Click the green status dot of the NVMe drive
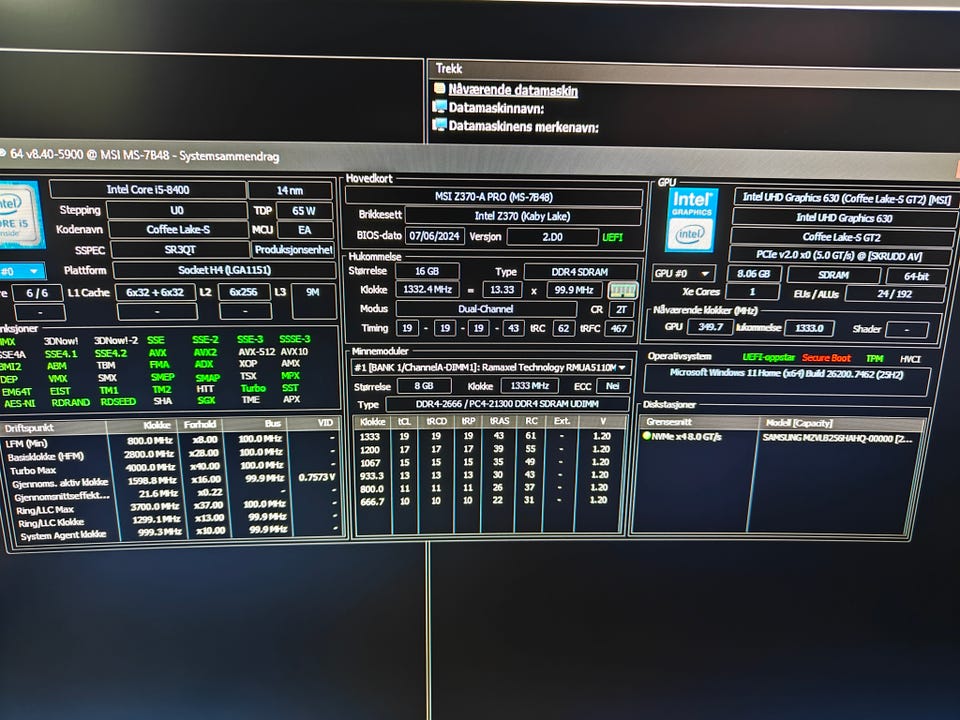 tap(646, 436)
